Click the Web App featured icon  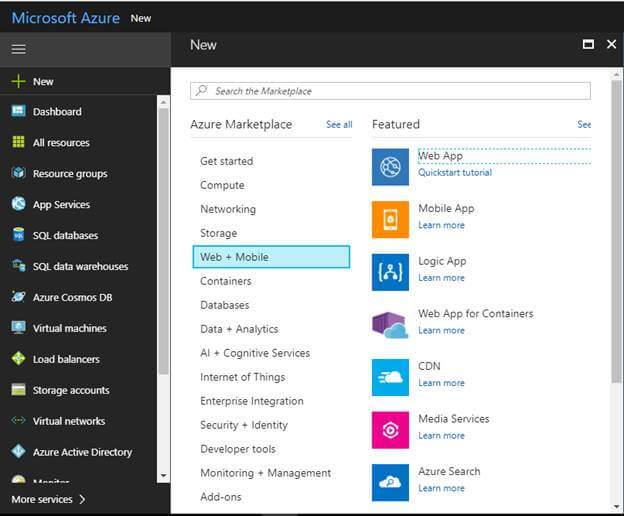point(390,166)
